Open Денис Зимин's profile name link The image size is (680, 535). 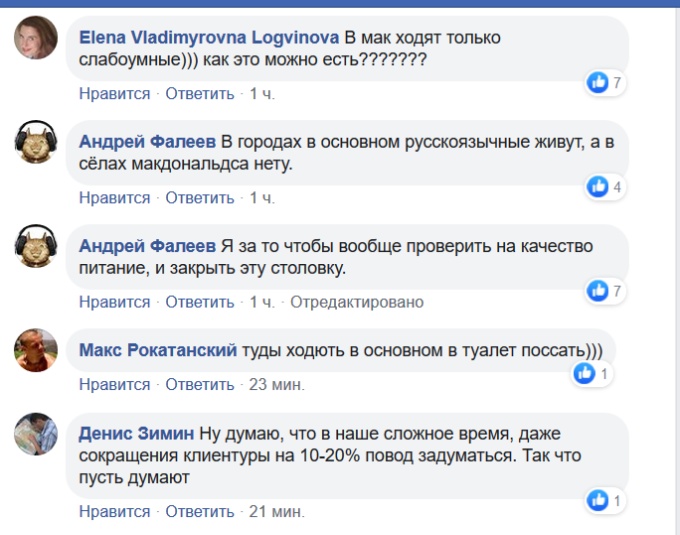[x=135, y=433]
